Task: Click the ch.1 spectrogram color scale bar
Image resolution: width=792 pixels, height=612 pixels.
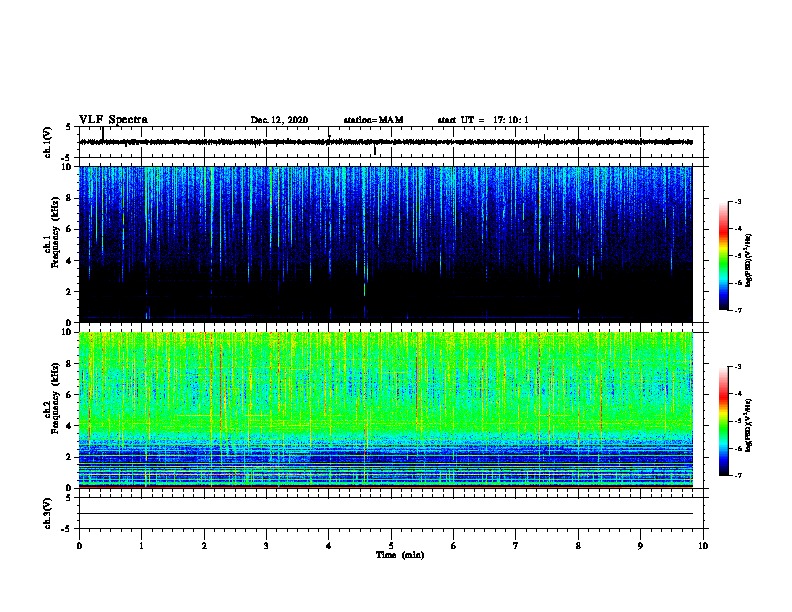Action: coord(724,256)
